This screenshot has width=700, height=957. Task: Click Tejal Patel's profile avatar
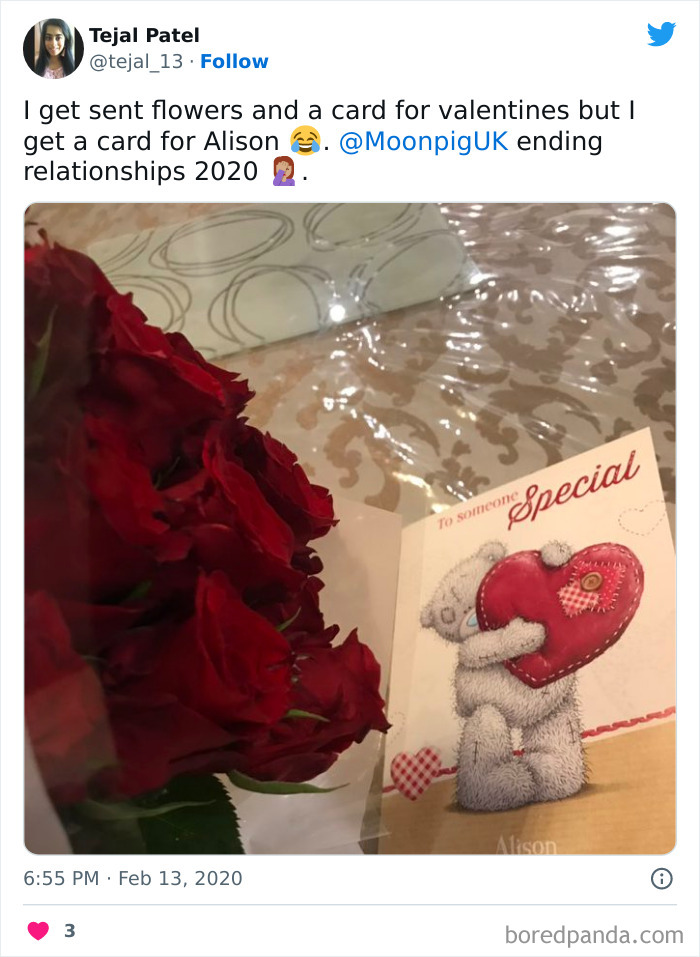click(53, 48)
